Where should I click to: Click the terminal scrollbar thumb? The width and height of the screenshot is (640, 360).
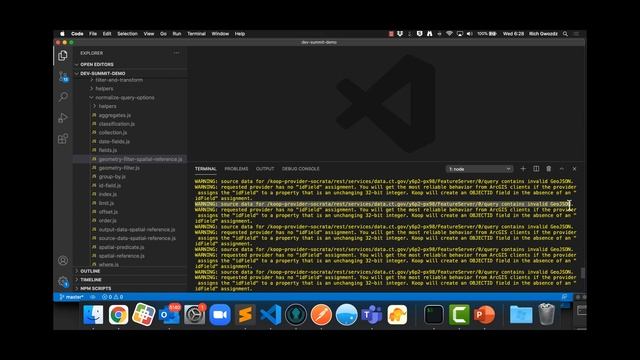(583, 273)
